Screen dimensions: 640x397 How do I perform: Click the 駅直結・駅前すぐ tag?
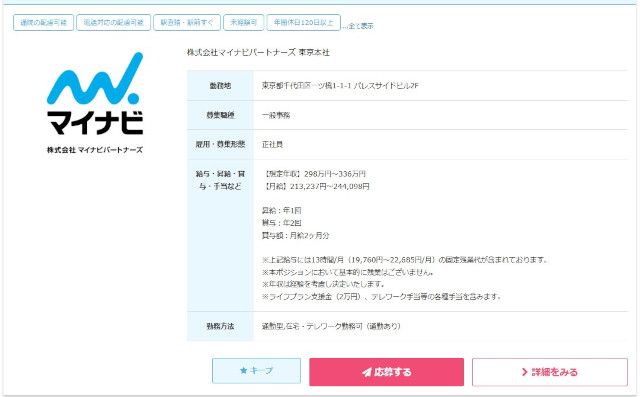pos(187,22)
